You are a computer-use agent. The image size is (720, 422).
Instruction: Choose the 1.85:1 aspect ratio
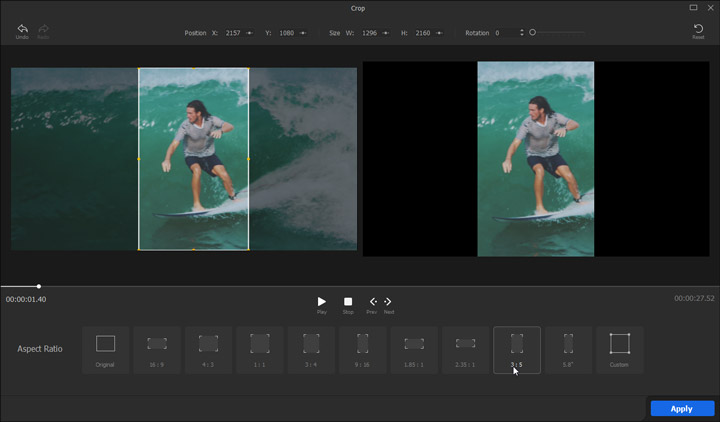coord(414,350)
